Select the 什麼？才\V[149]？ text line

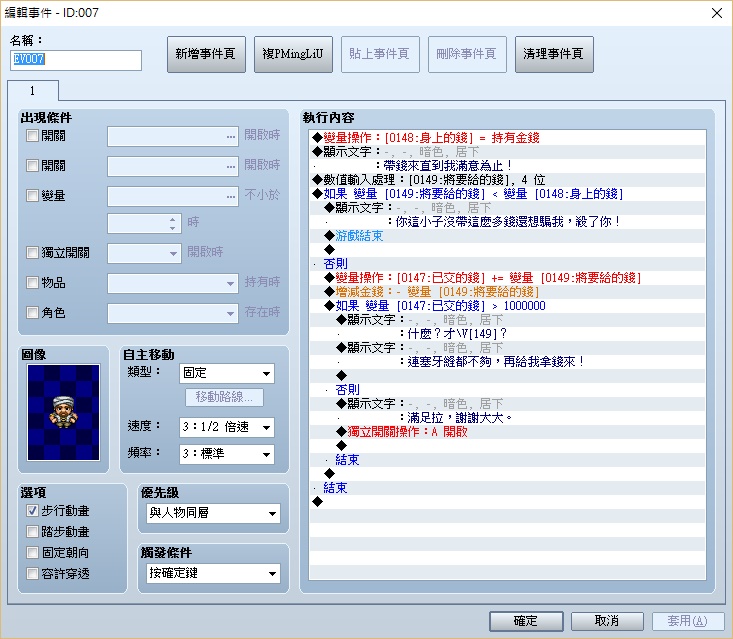[508, 334]
